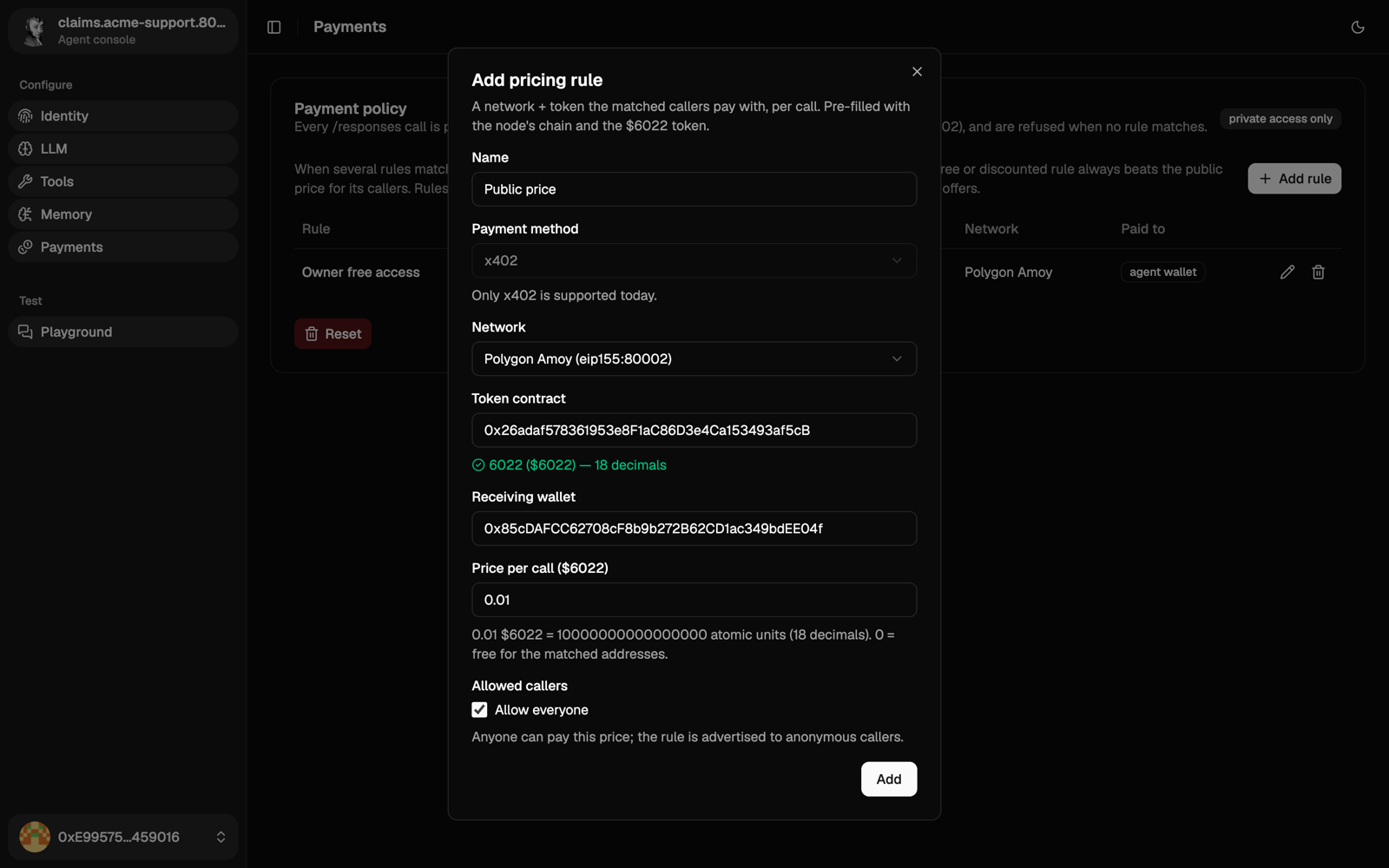Click the Price per call field

click(x=694, y=600)
